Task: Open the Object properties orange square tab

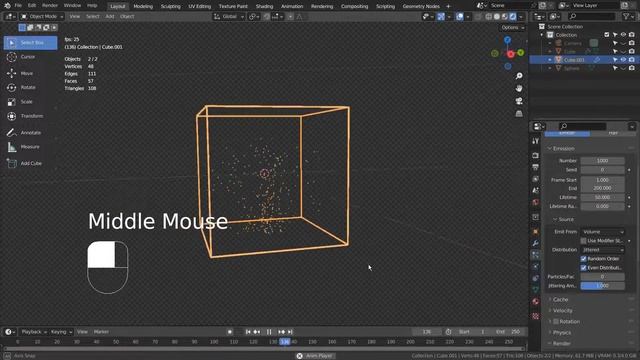Action: point(536,232)
